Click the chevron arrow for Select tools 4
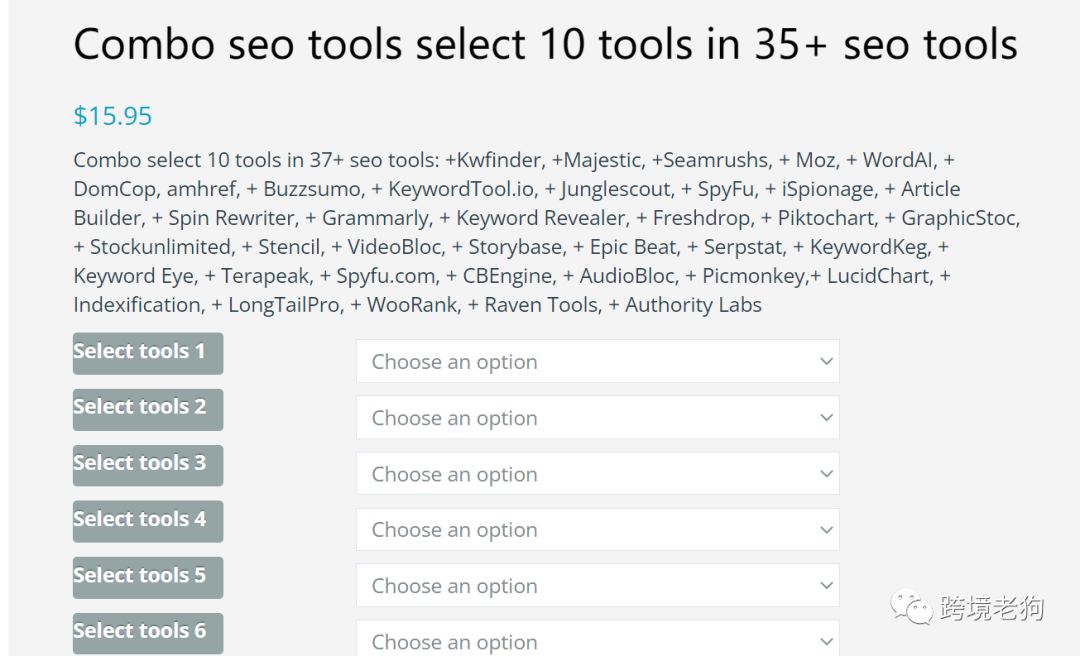Image resolution: width=1080 pixels, height=656 pixels. pos(826,529)
